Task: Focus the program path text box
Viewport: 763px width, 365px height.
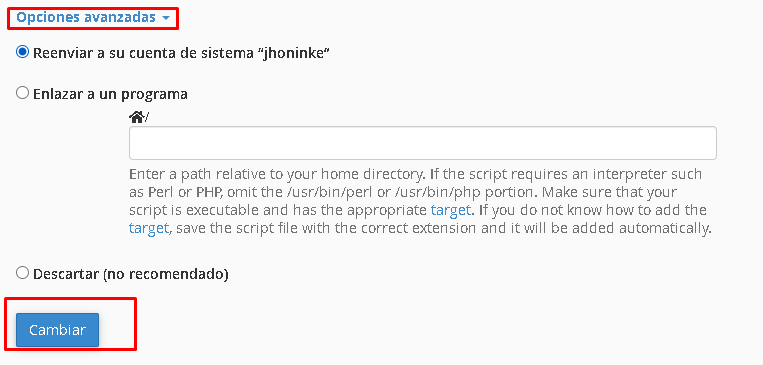Action: point(423,143)
